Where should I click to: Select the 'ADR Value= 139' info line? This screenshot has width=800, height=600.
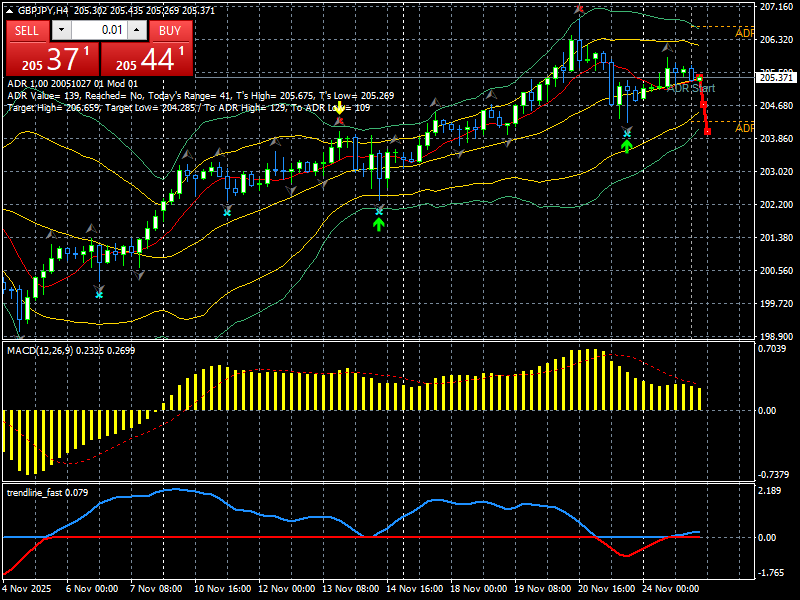[201, 95]
